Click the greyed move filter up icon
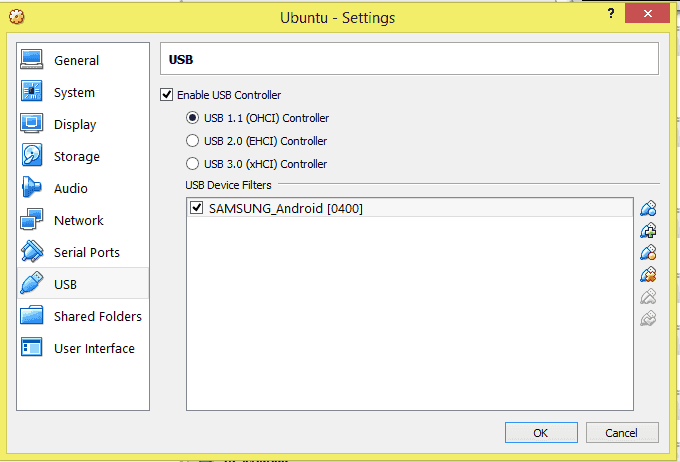 (x=648, y=297)
